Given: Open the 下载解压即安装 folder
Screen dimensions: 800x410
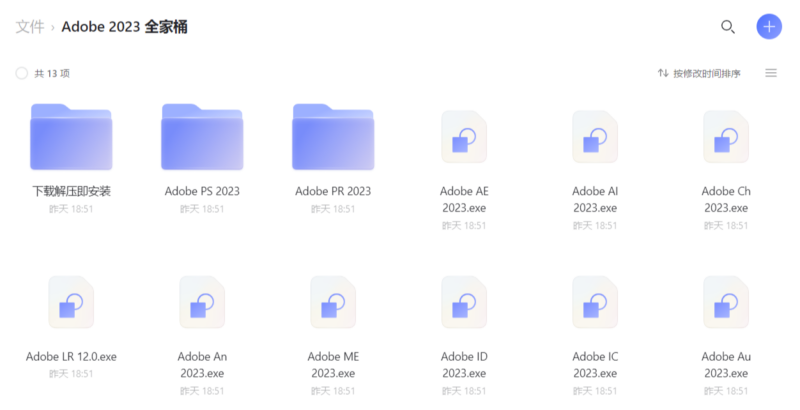Looking at the screenshot, I should tap(71, 137).
